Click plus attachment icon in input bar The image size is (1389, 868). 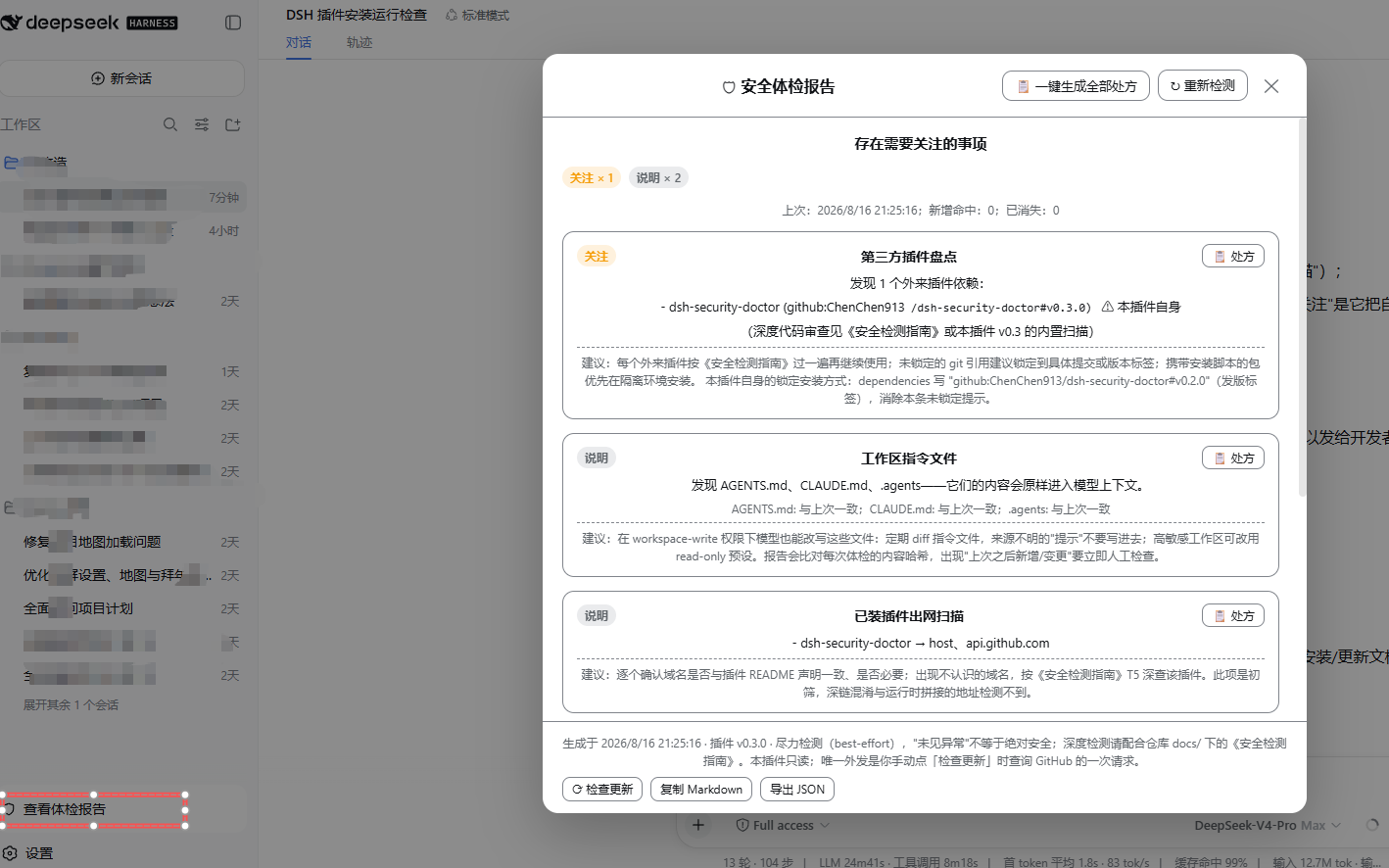[698, 825]
